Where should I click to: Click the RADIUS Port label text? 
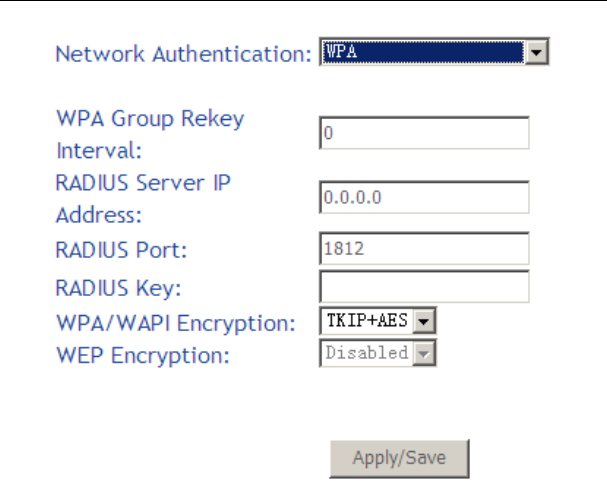(x=120, y=249)
